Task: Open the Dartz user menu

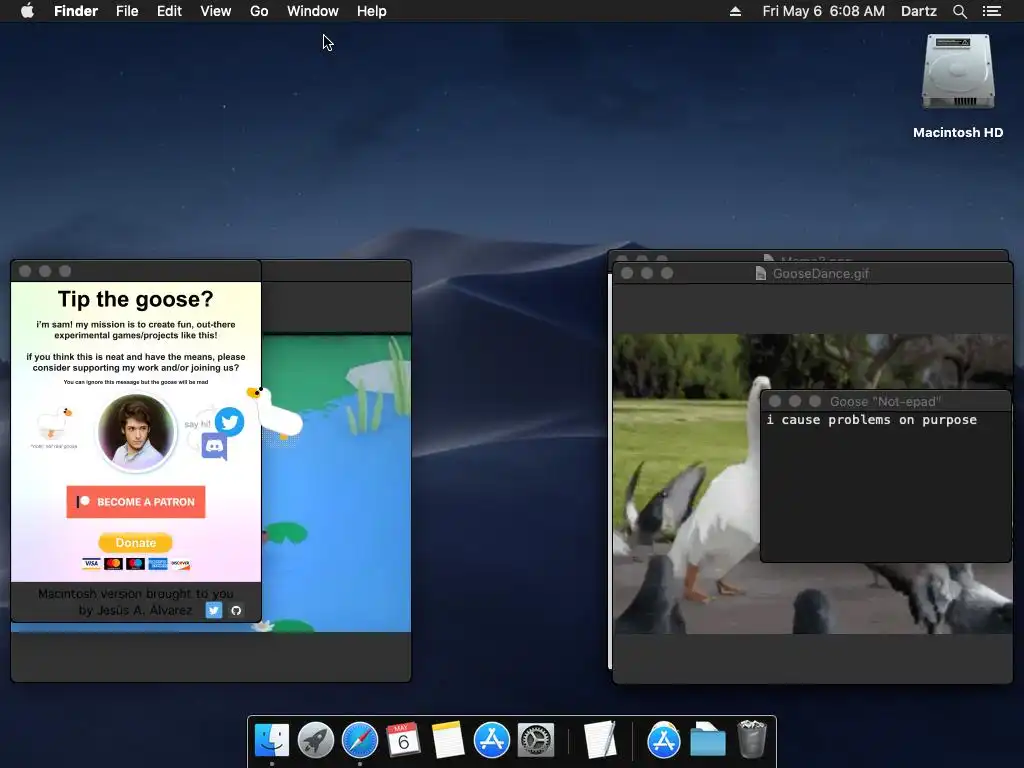Action: coord(918,11)
